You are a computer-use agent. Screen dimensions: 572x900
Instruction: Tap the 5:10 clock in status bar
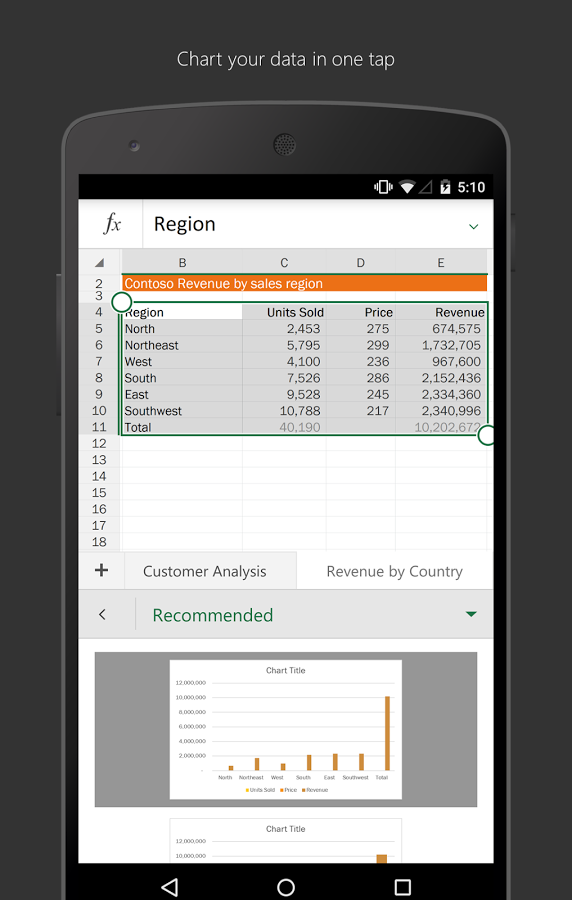coord(471,187)
